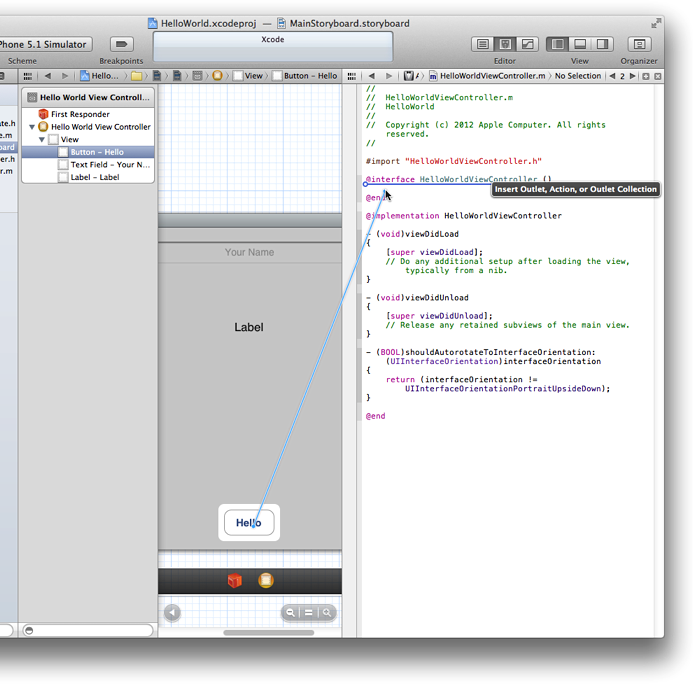Image resolution: width=693 pixels, height=684 pixels.
Task: Click the Hello button on the canvas
Action: click(x=249, y=523)
